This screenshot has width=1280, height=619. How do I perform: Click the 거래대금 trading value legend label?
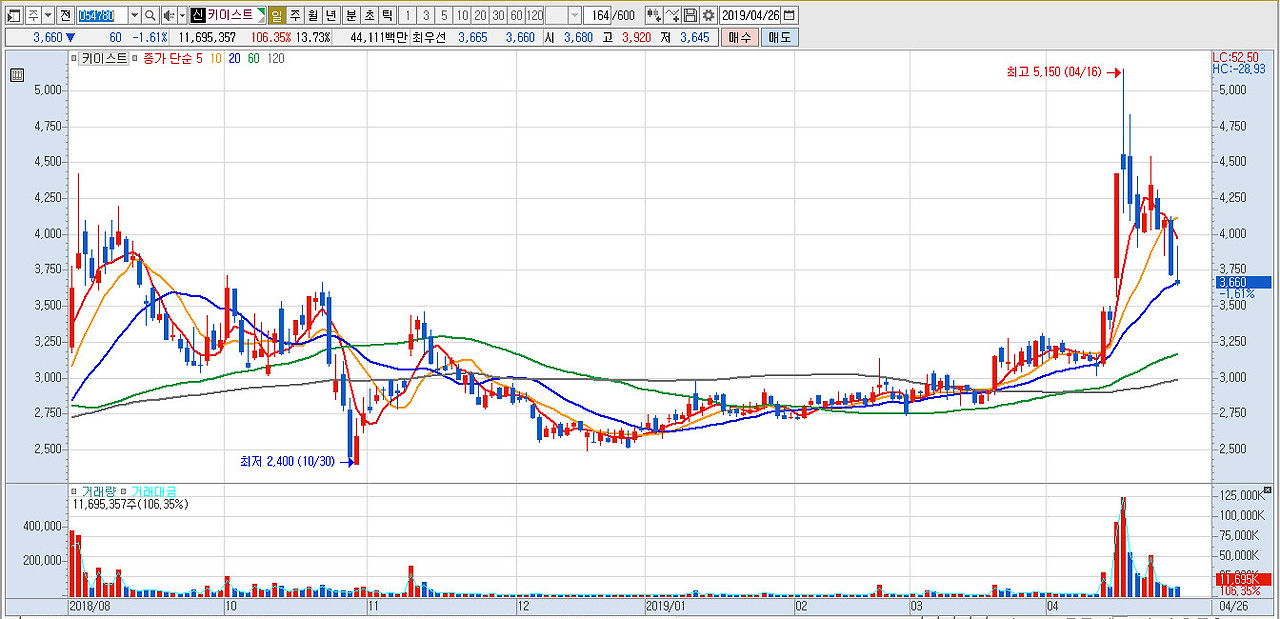(x=155, y=492)
